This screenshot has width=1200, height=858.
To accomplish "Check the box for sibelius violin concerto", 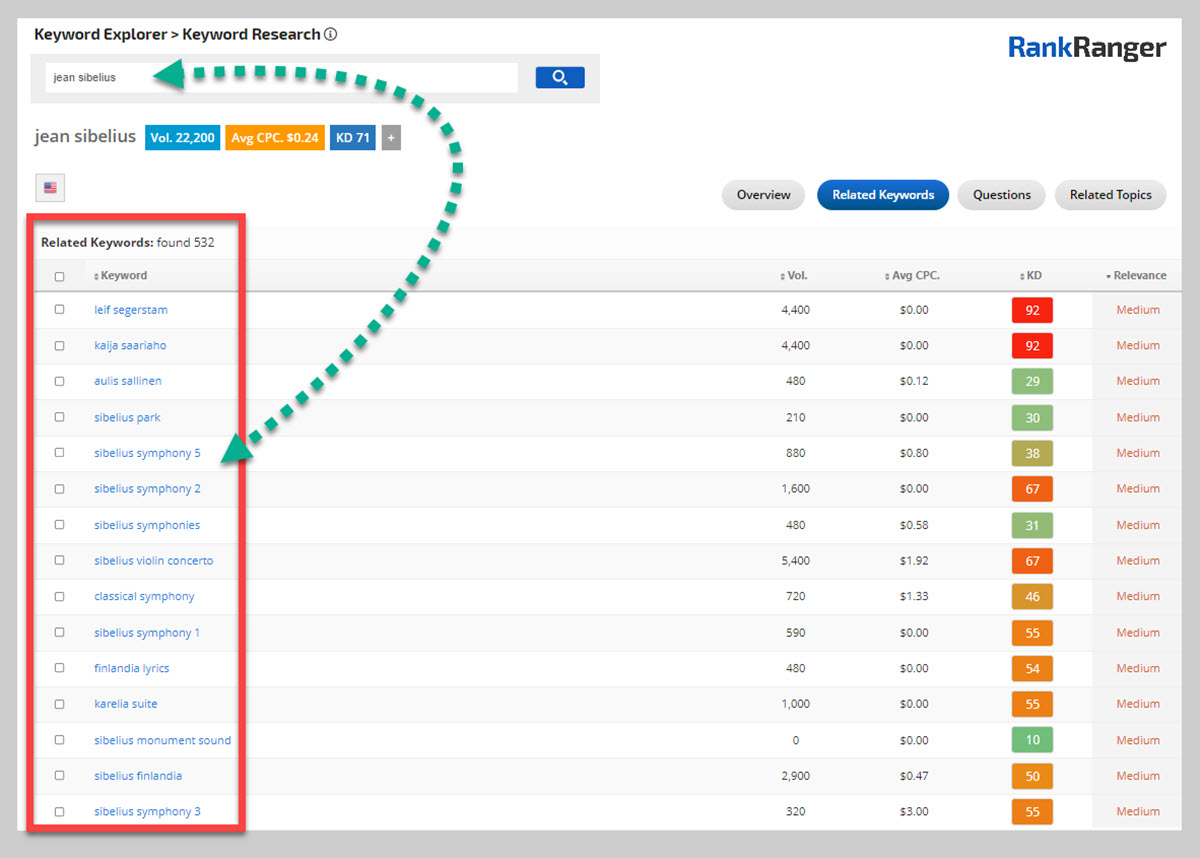I will [59, 560].
